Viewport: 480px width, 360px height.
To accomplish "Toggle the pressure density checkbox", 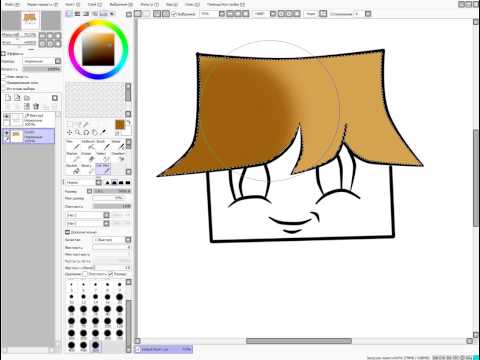I will (85, 274).
